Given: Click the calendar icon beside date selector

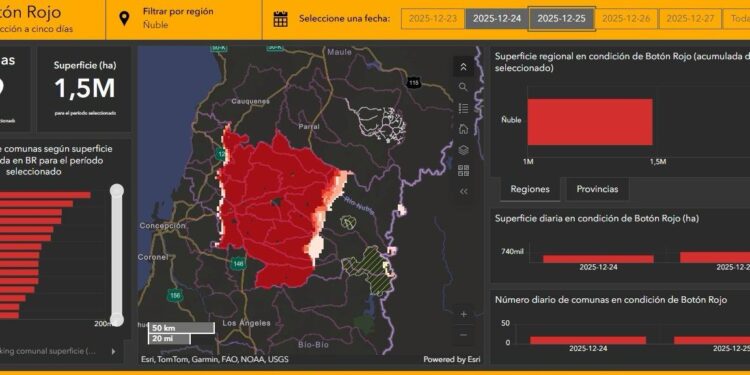Looking at the screenshot, I should [x=280, y=19].
